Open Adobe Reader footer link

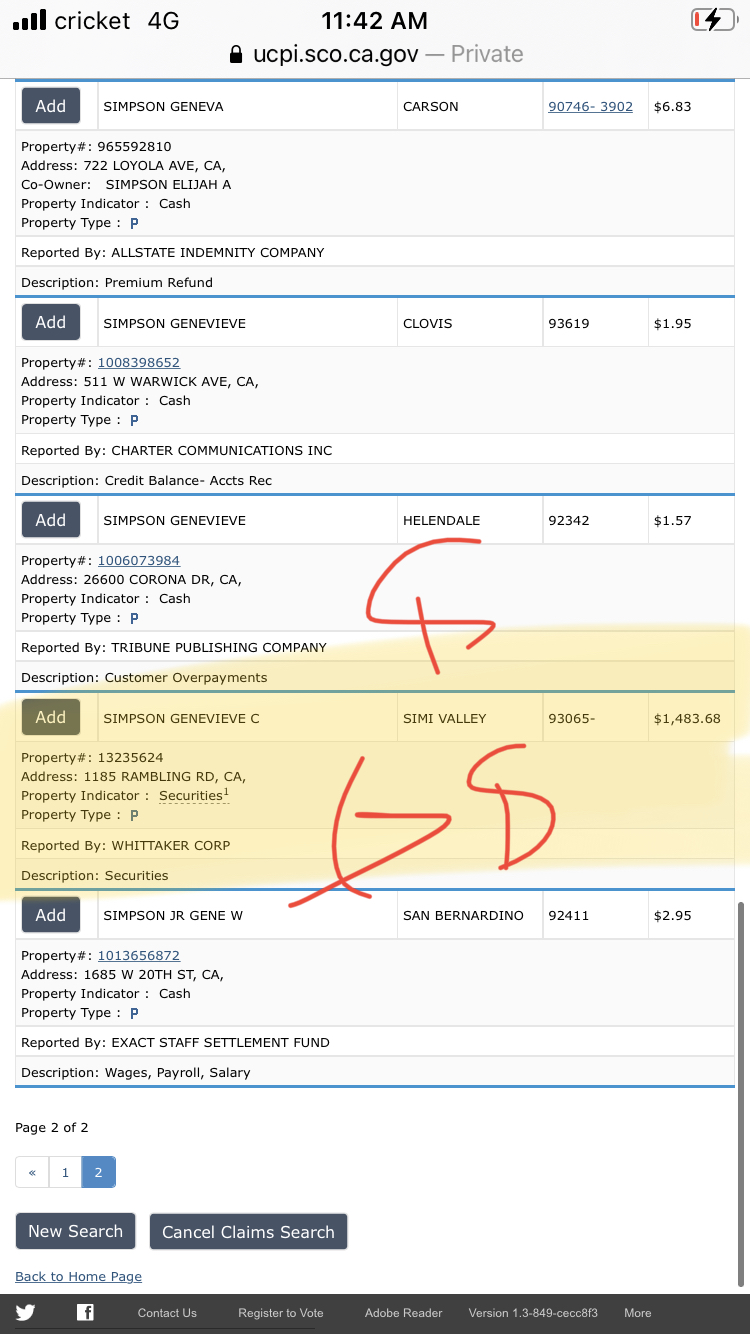pyautogui.click(x=403, y=1313)
